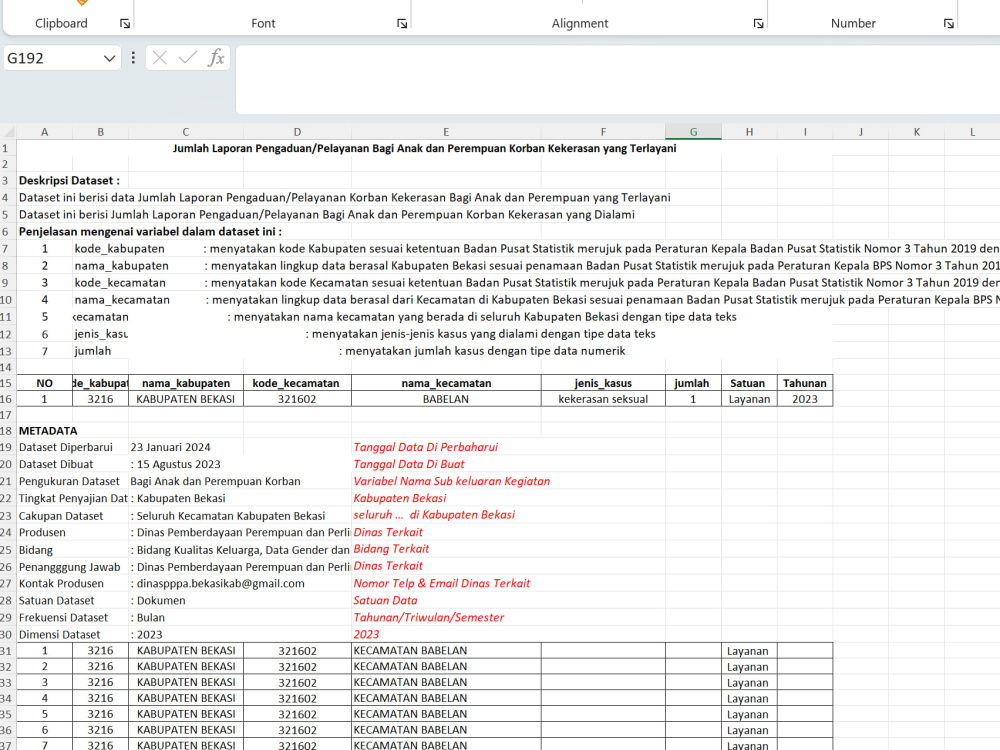Select column I header

click(805, 132)
